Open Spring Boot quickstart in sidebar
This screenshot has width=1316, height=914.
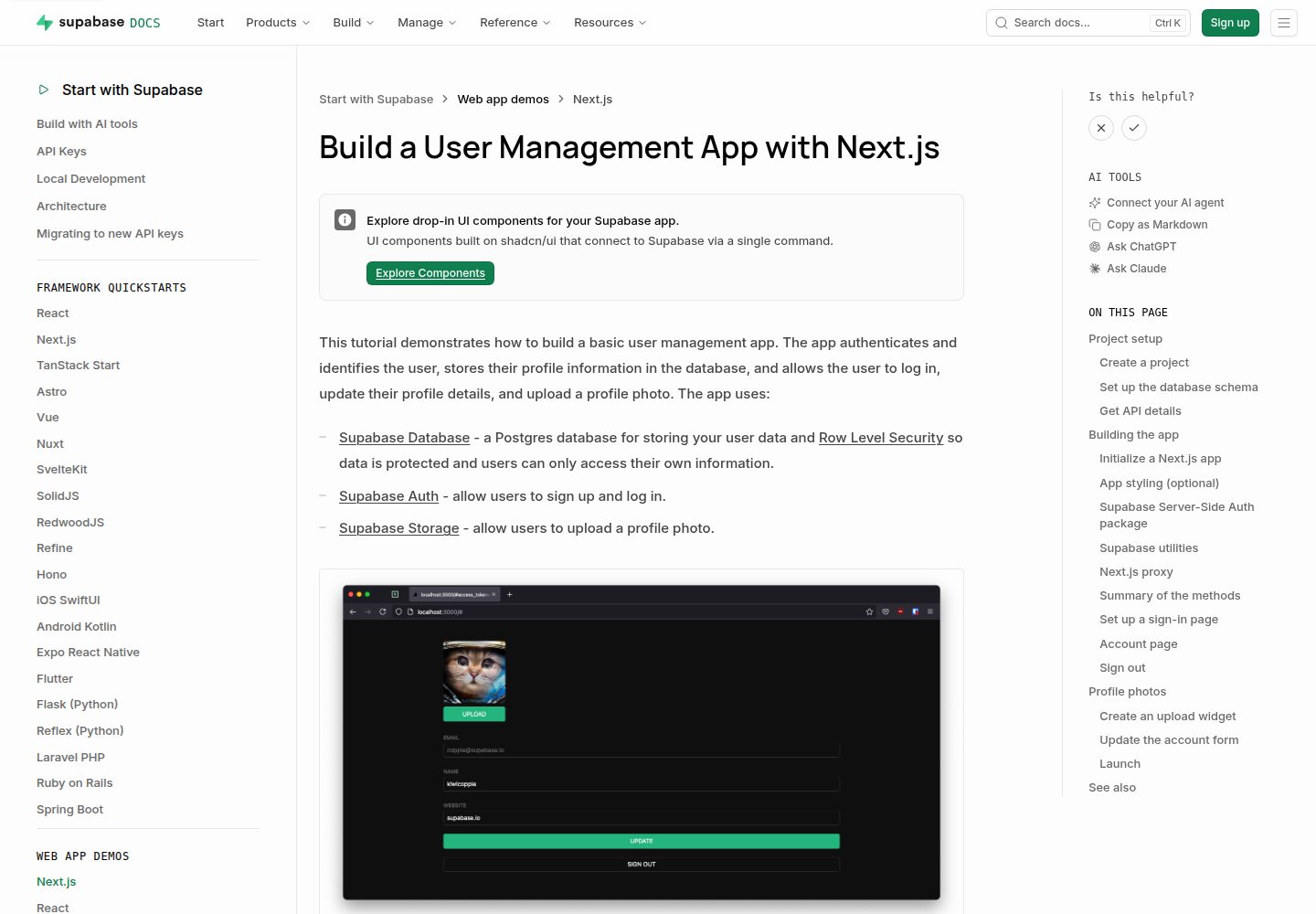click(x=69, y=810)
